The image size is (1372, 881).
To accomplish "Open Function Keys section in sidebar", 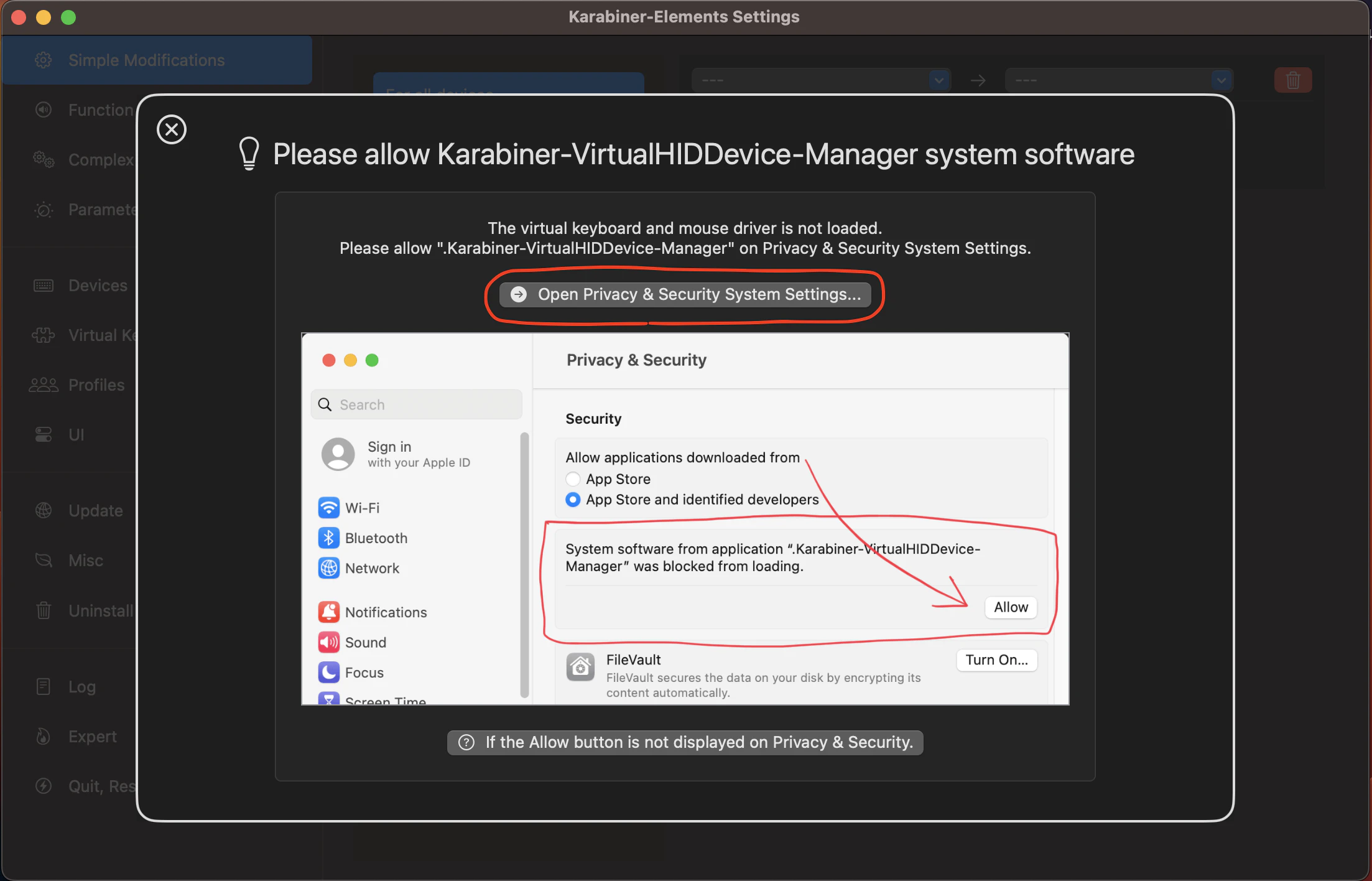I will coord(100,110).
